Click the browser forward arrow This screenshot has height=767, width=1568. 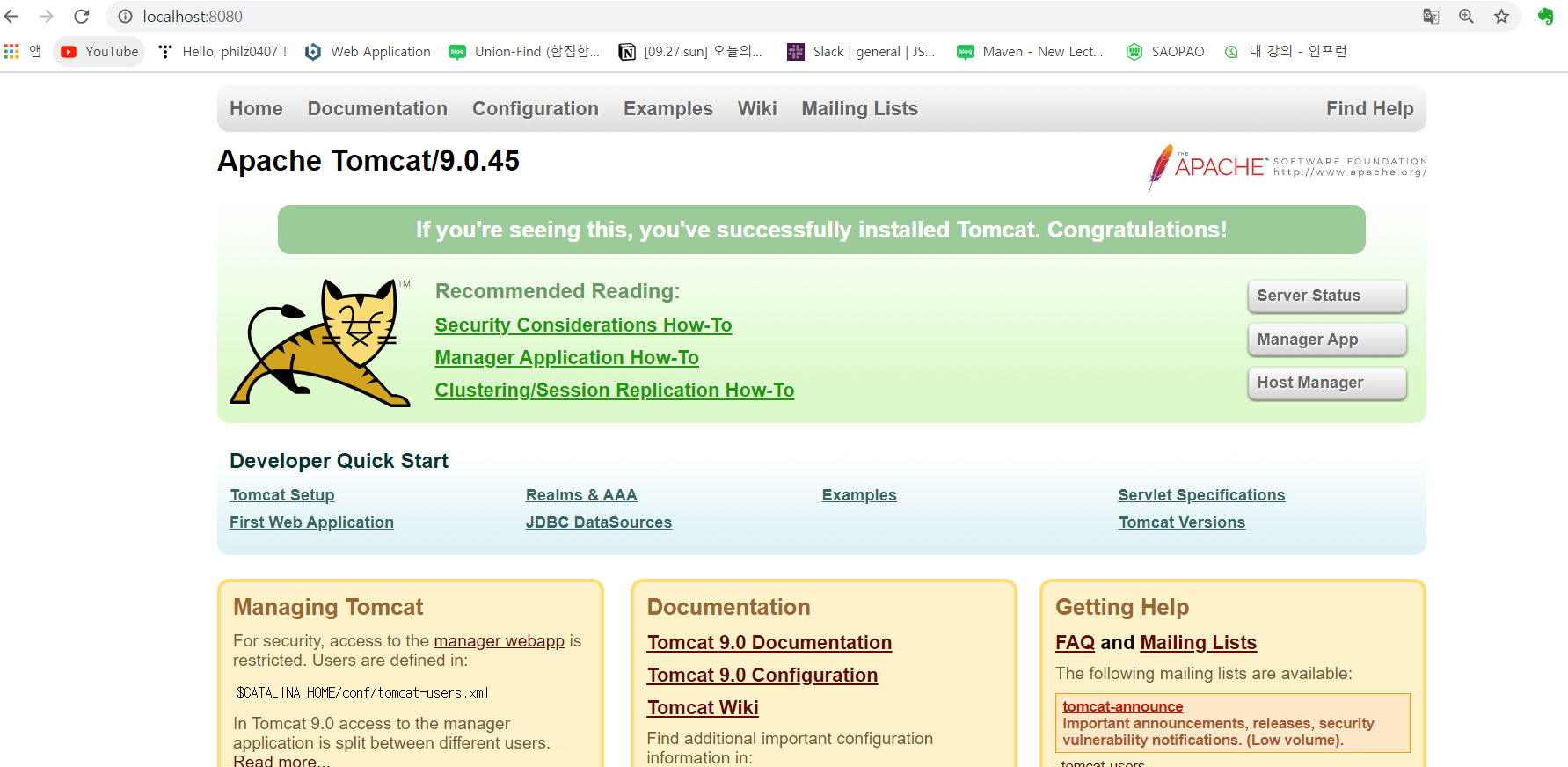coord(46,16)
